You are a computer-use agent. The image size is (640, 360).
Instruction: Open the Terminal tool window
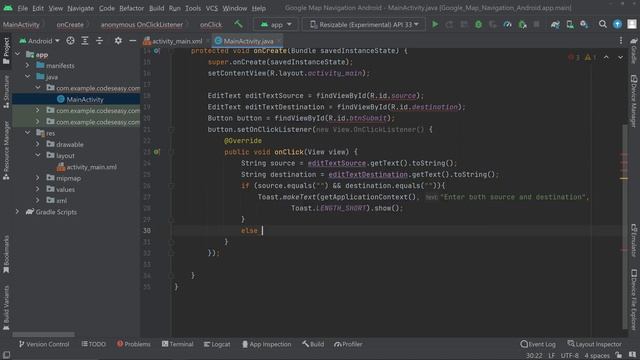click(x=178, y=344)
